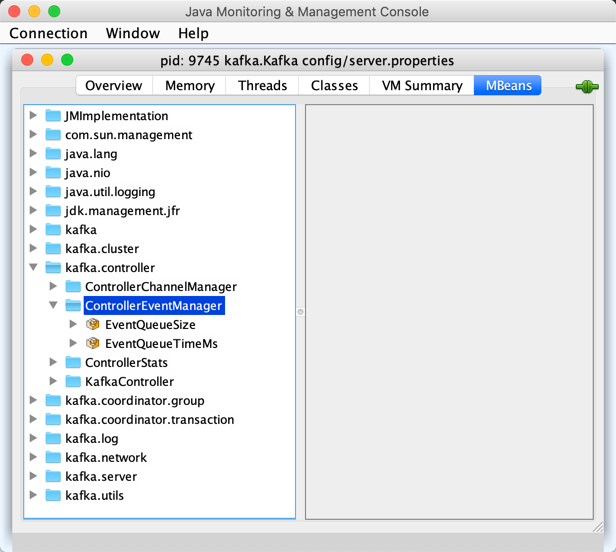616x552 pixels.
Task: Click the JMImplementation folder icon
Action: (53, 116)
